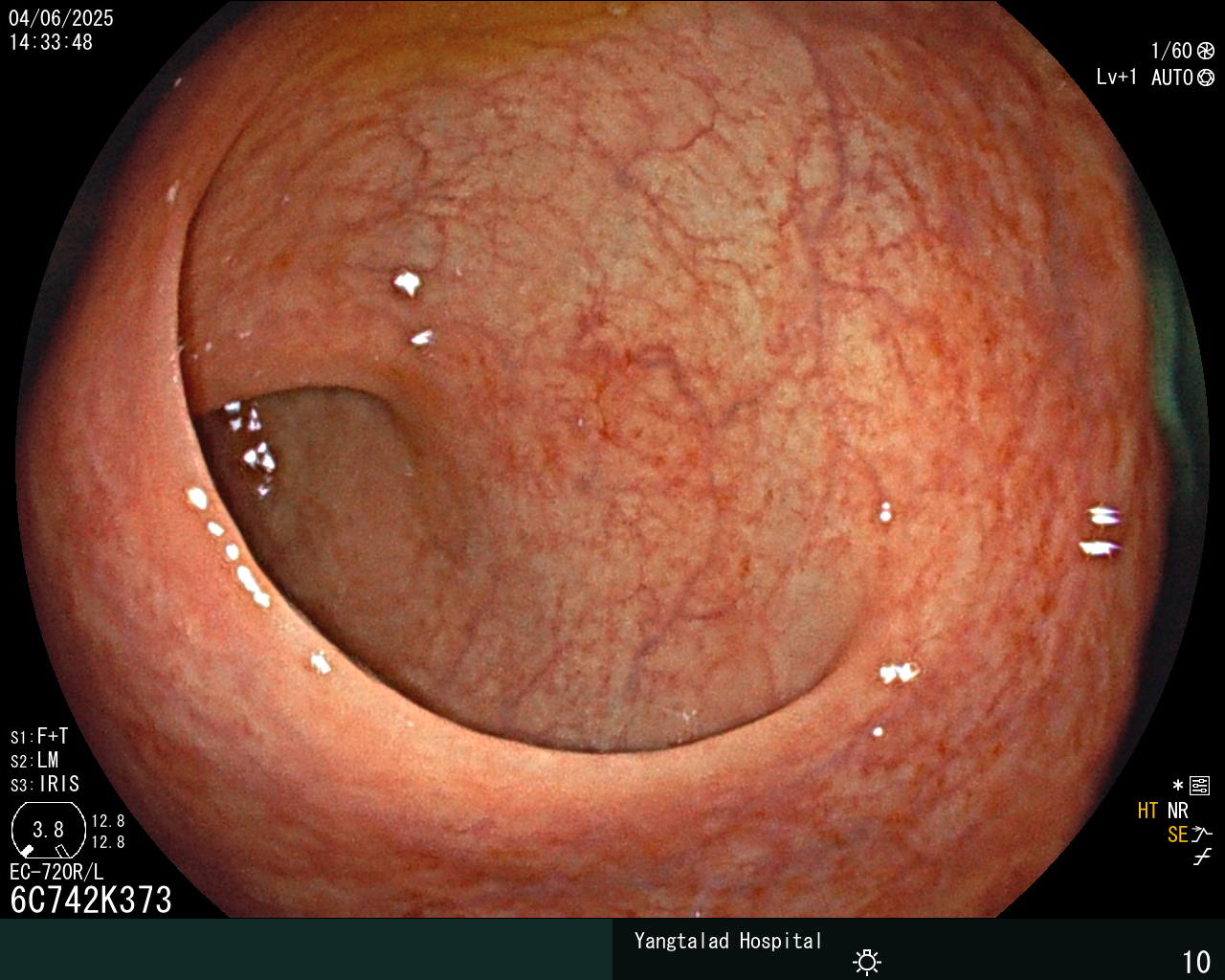This screenshot has width=1225, height=980.
Task: Click the lamp brightness sun icon
Action: click(x=867, y=962)
